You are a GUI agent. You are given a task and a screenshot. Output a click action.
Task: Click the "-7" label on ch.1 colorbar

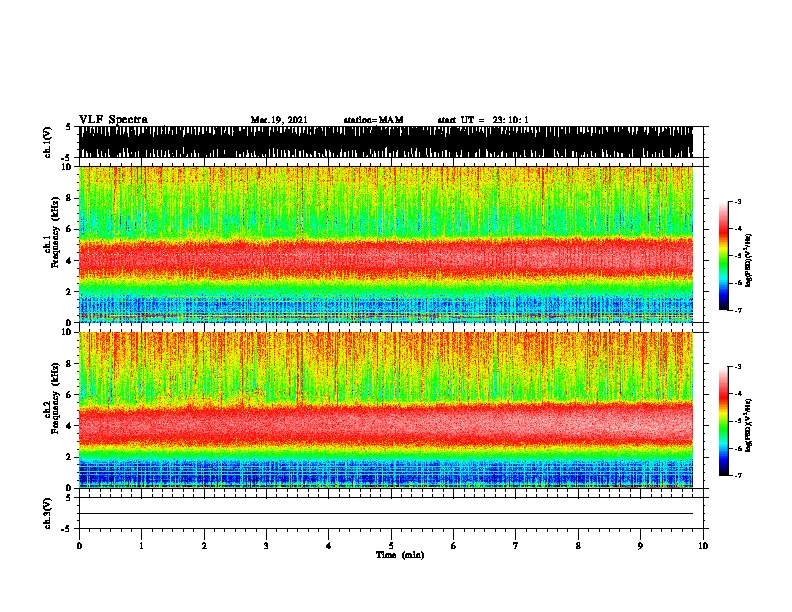[738, 311]
